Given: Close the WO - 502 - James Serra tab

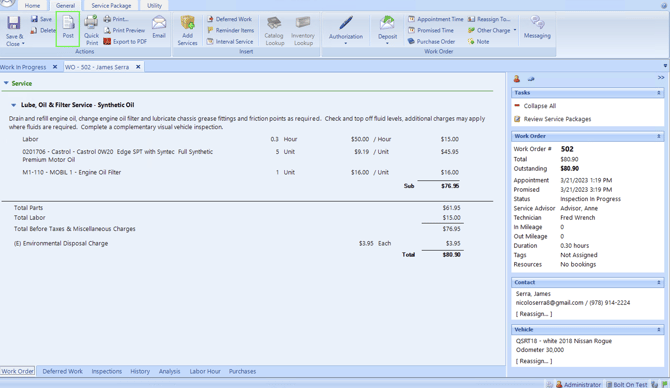Looking at the screenshot, I should pyautogui.click(x=138, y=67).
